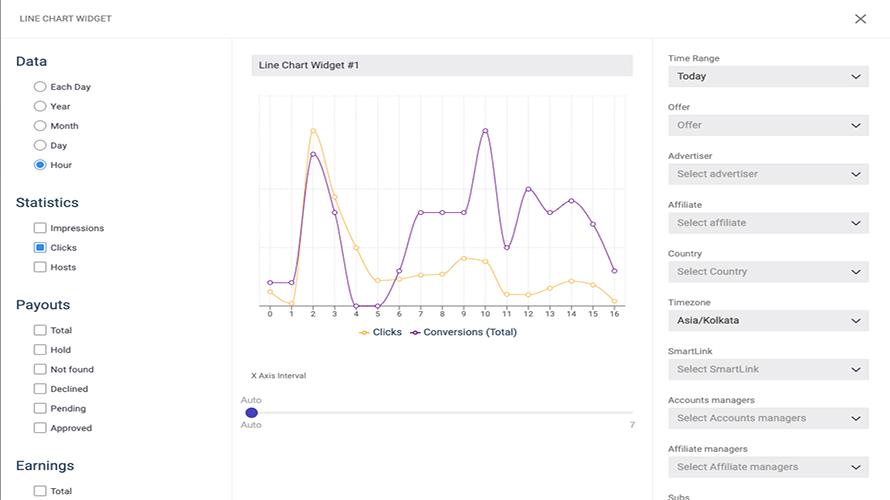This screenshot has width=890, height=500.
Task: Choose the Month radio button
Action: tap(40, 126)
